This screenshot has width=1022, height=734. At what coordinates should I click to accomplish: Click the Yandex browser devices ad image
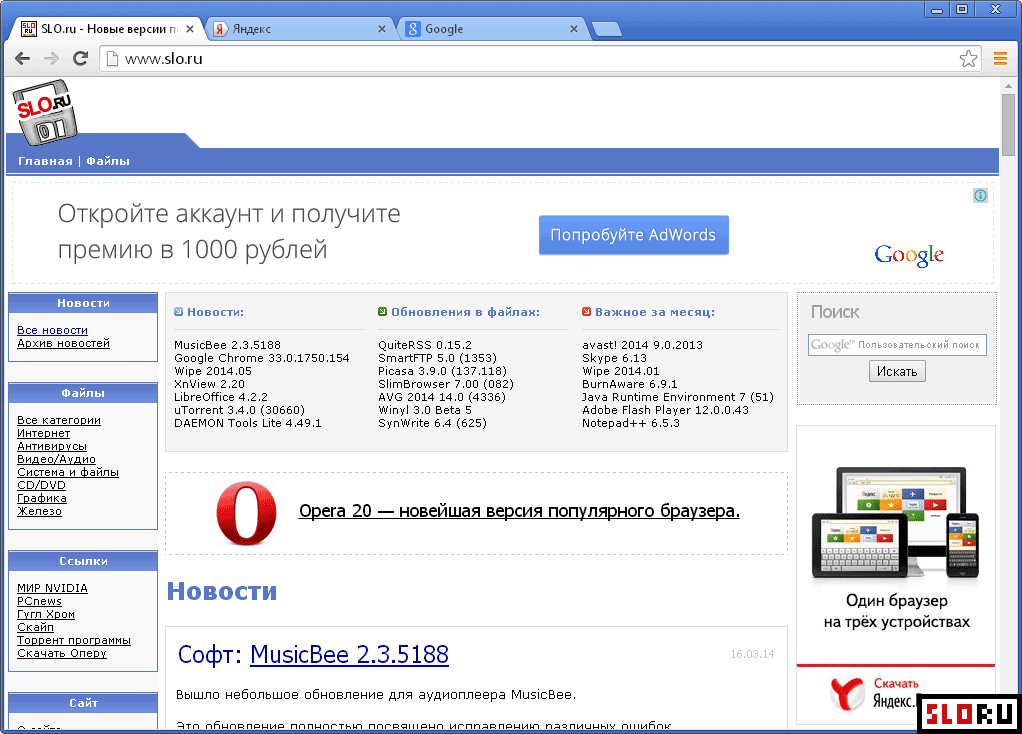click(x=896, y=523)
